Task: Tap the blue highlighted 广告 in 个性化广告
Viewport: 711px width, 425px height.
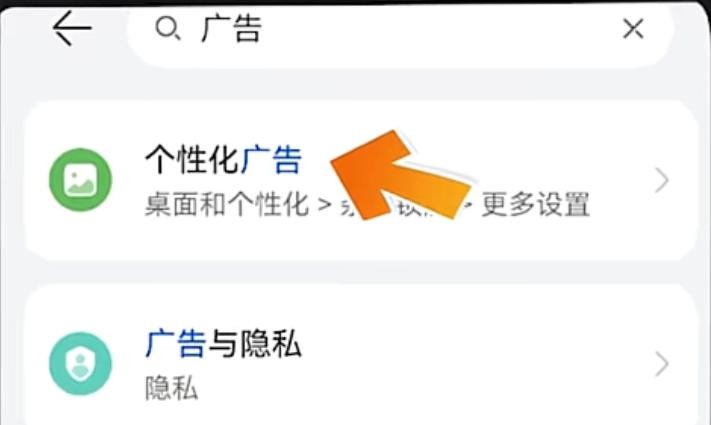Action: [x=271, y=160]
